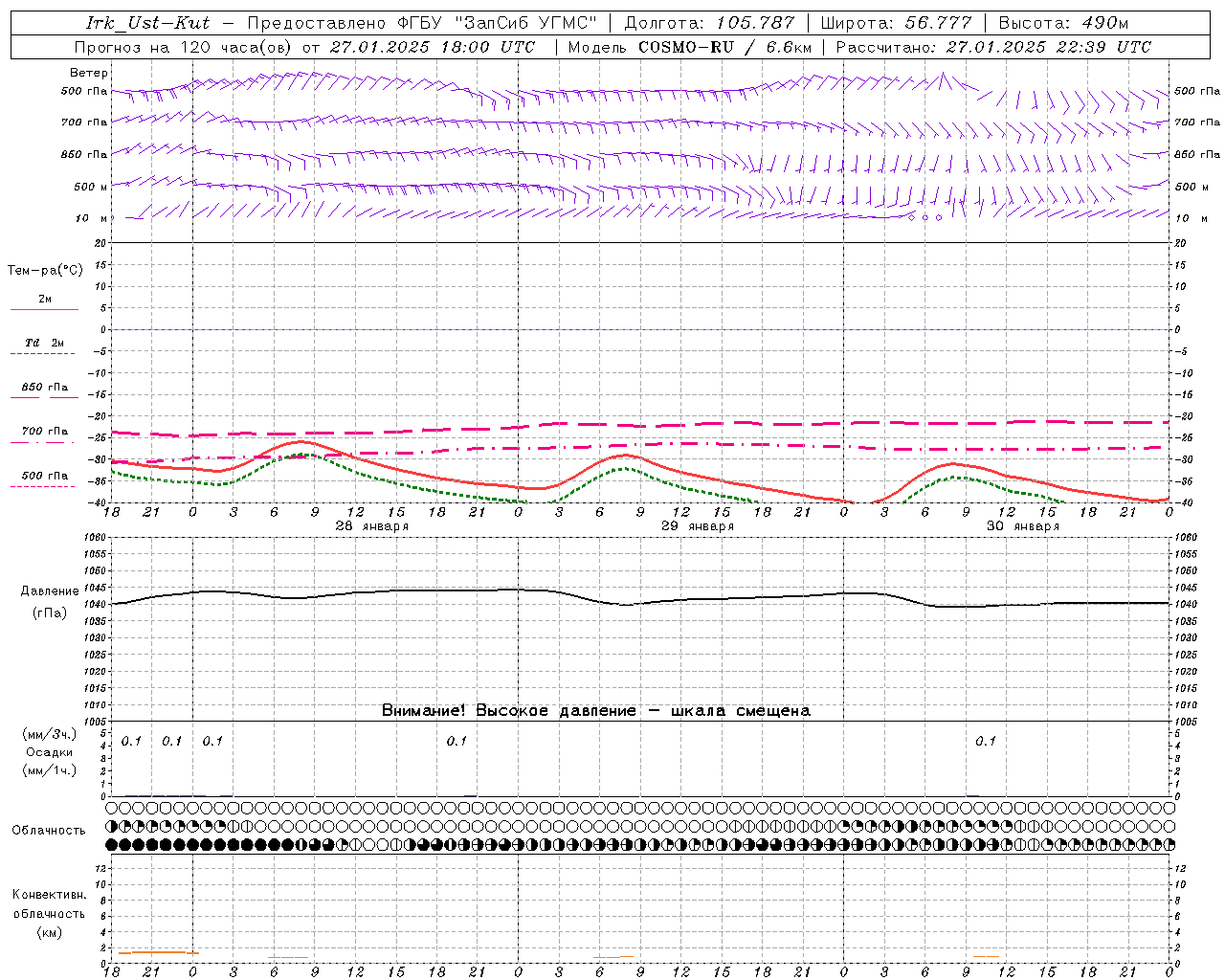Click the (мм/1ч.) precipitation unit label
Screen dimensions: 1225x980
pos(50,770)
